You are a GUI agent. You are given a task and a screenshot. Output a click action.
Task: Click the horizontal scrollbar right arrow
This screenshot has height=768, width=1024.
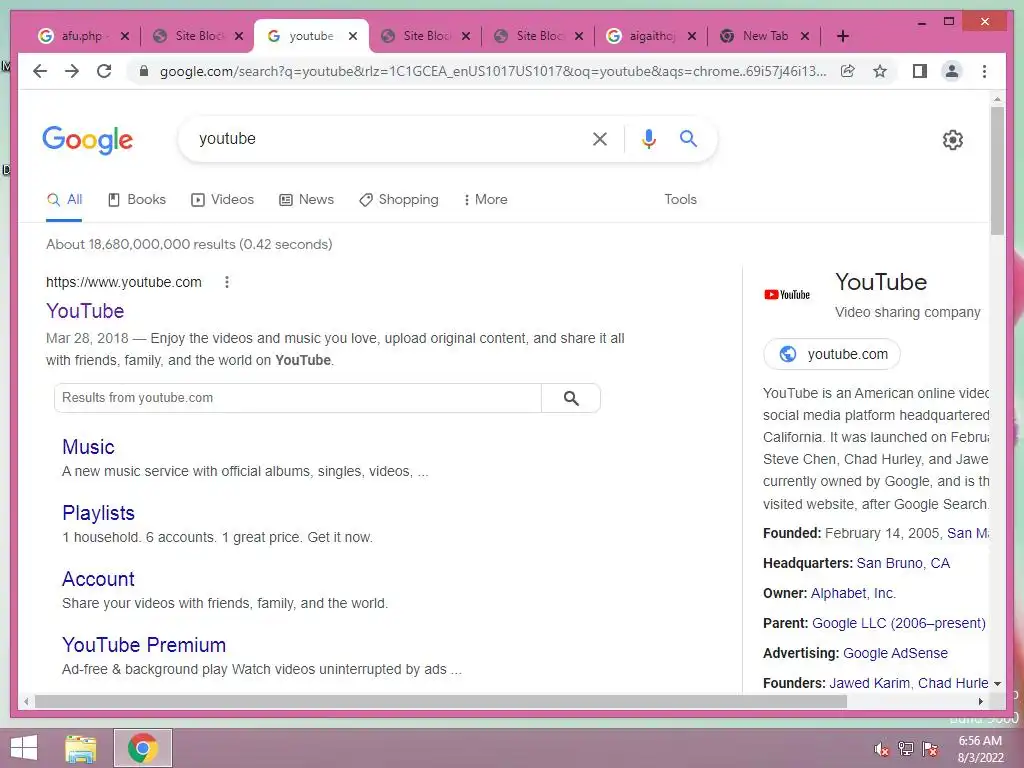click(980, 702)
